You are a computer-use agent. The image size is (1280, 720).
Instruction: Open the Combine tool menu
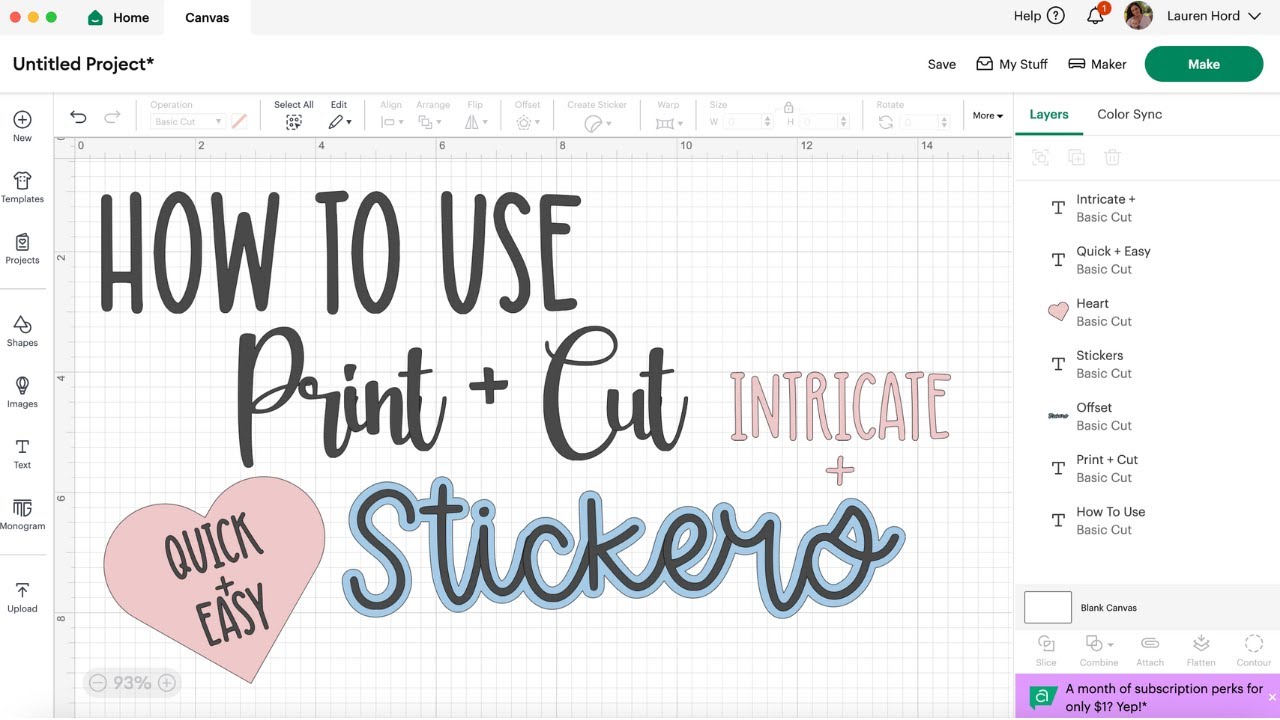tap(1099, 650)
